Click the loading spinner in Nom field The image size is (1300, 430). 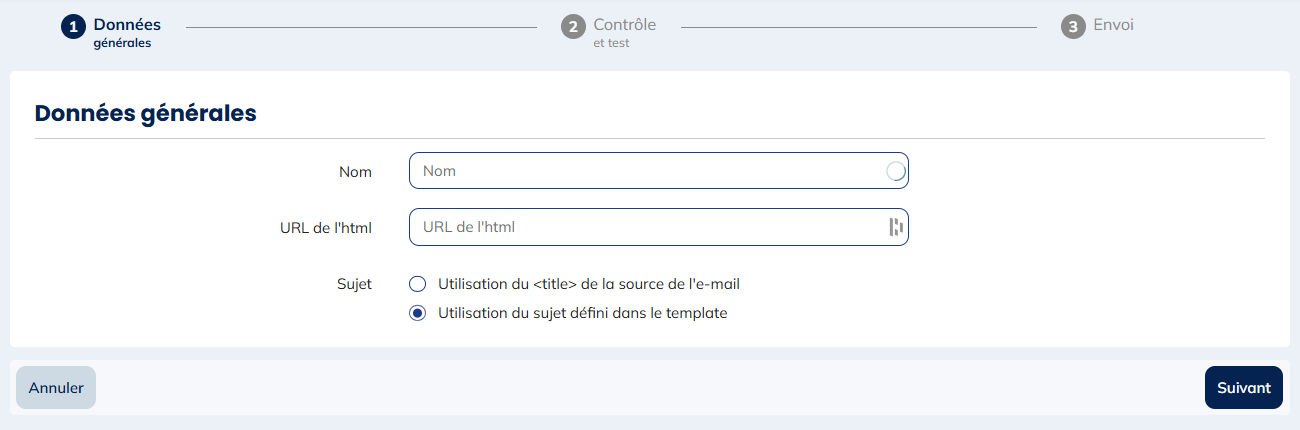896,171
